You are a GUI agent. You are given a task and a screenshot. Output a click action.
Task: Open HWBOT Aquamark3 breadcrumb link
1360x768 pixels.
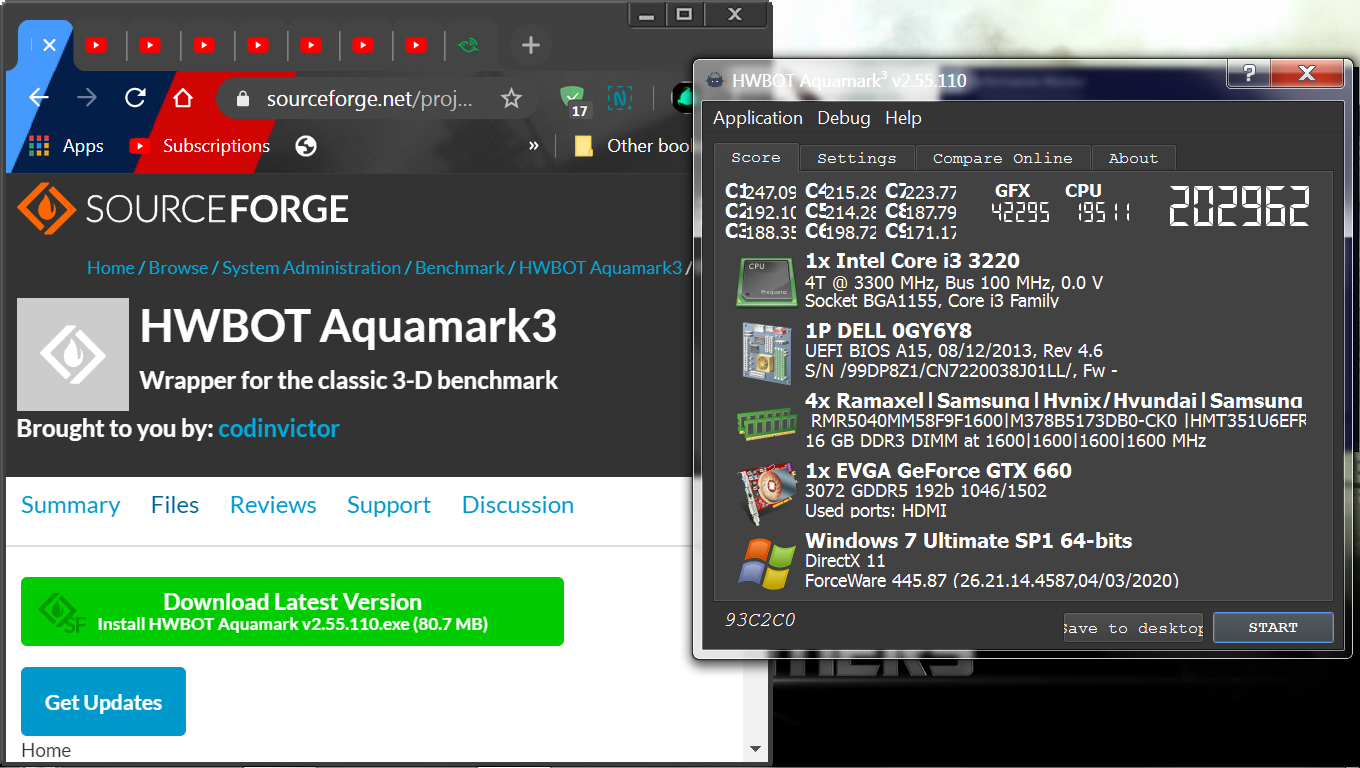(600, 268)
